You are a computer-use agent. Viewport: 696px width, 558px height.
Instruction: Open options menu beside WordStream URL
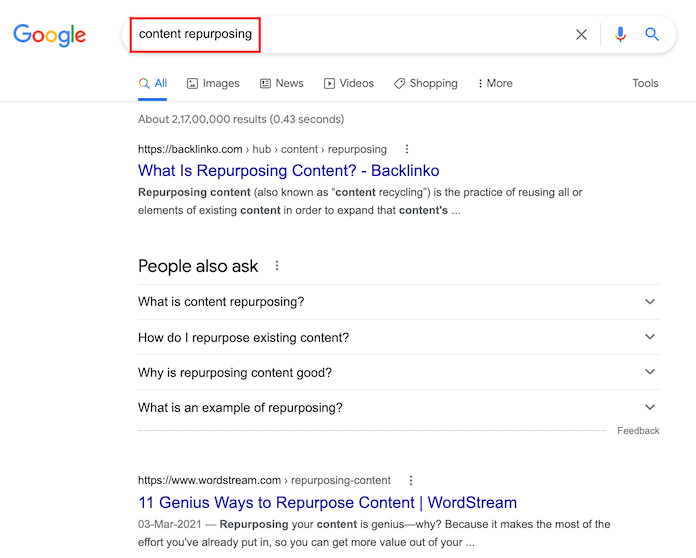point(410,480)
